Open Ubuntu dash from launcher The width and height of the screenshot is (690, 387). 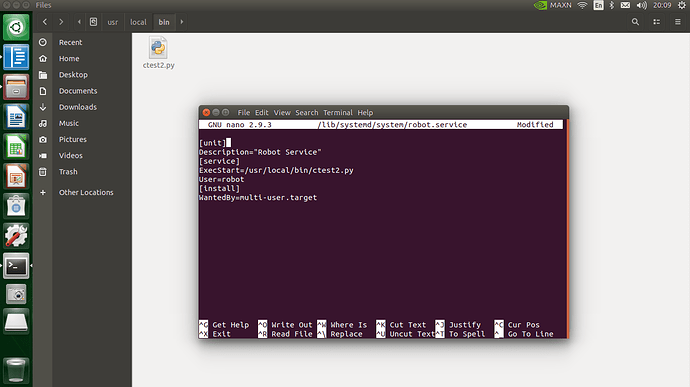[x=16, y=27]
